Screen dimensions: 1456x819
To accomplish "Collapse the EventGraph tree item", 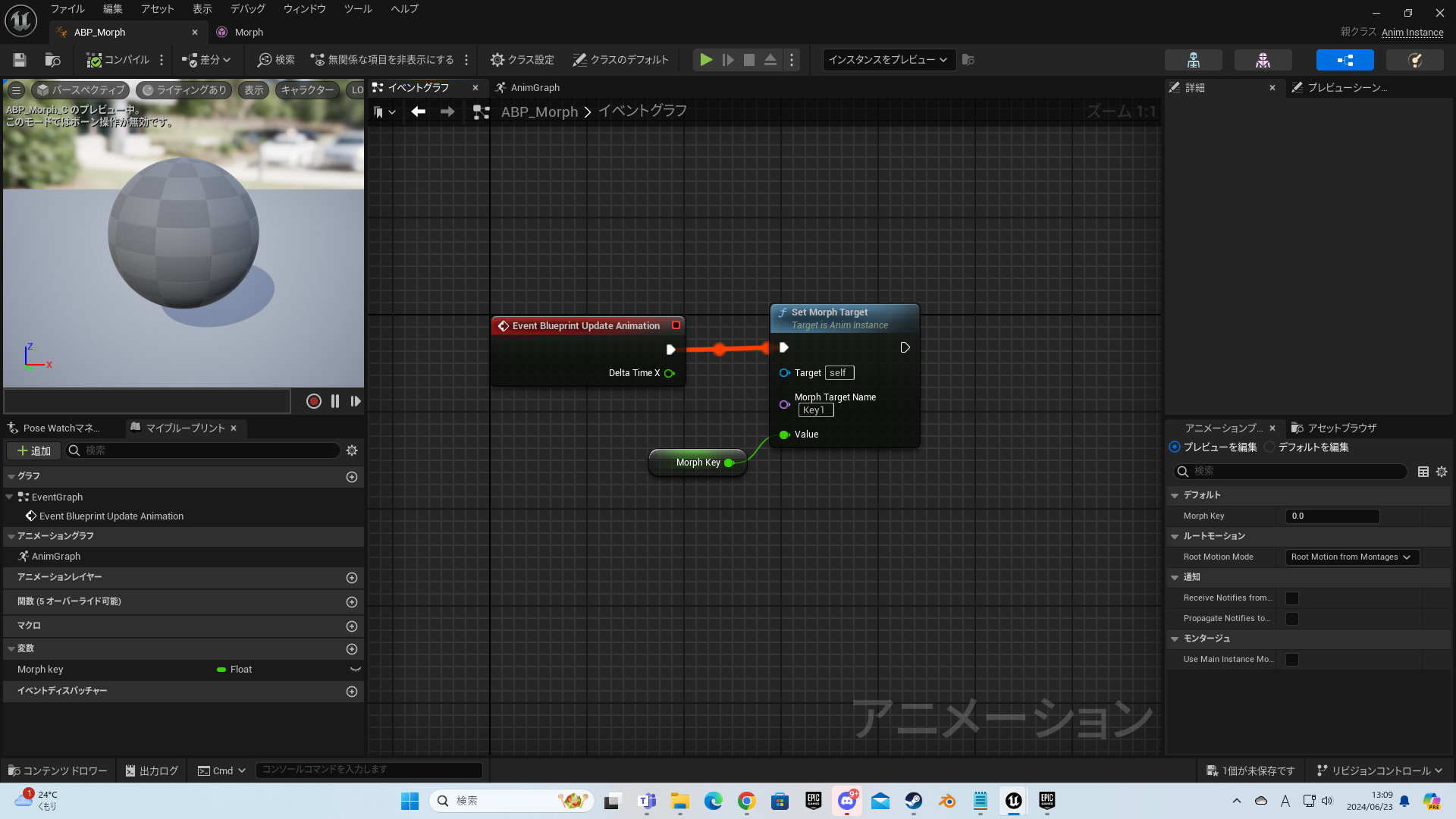I will pos(9,497).
